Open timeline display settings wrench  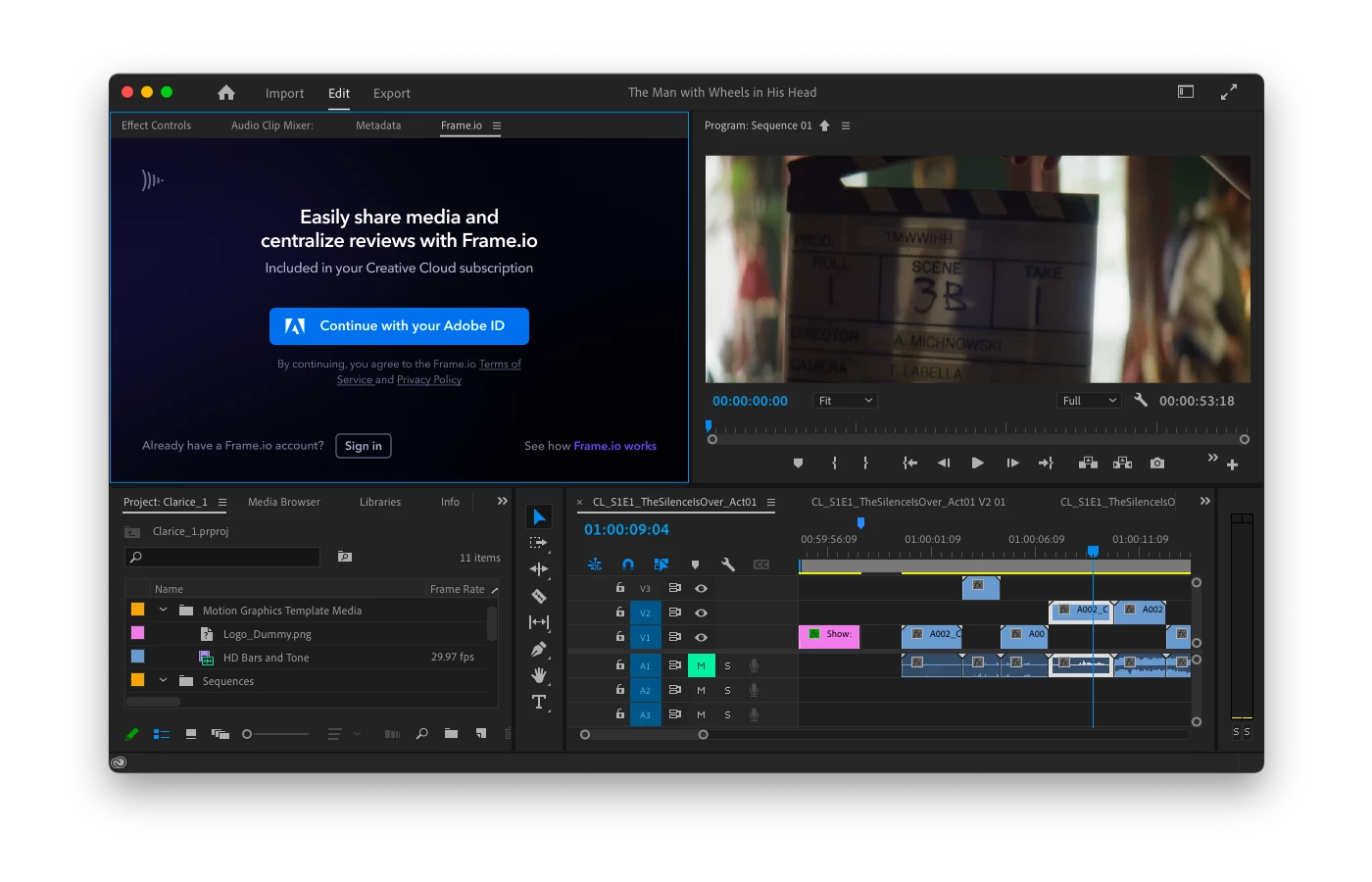tap(728, 564)
